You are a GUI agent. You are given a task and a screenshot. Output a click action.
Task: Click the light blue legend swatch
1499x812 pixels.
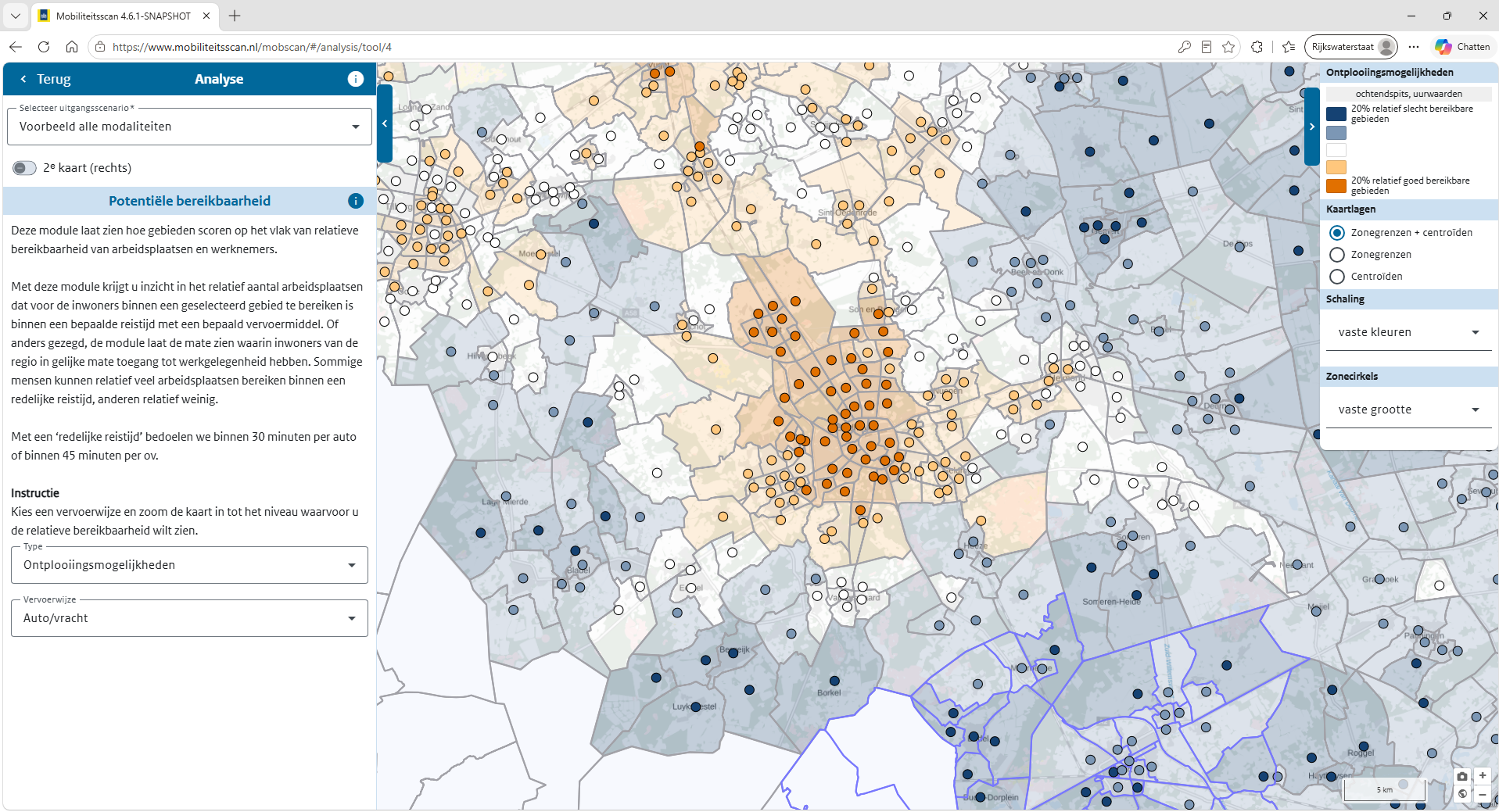pyautogui.click(x=1336, y=132)
